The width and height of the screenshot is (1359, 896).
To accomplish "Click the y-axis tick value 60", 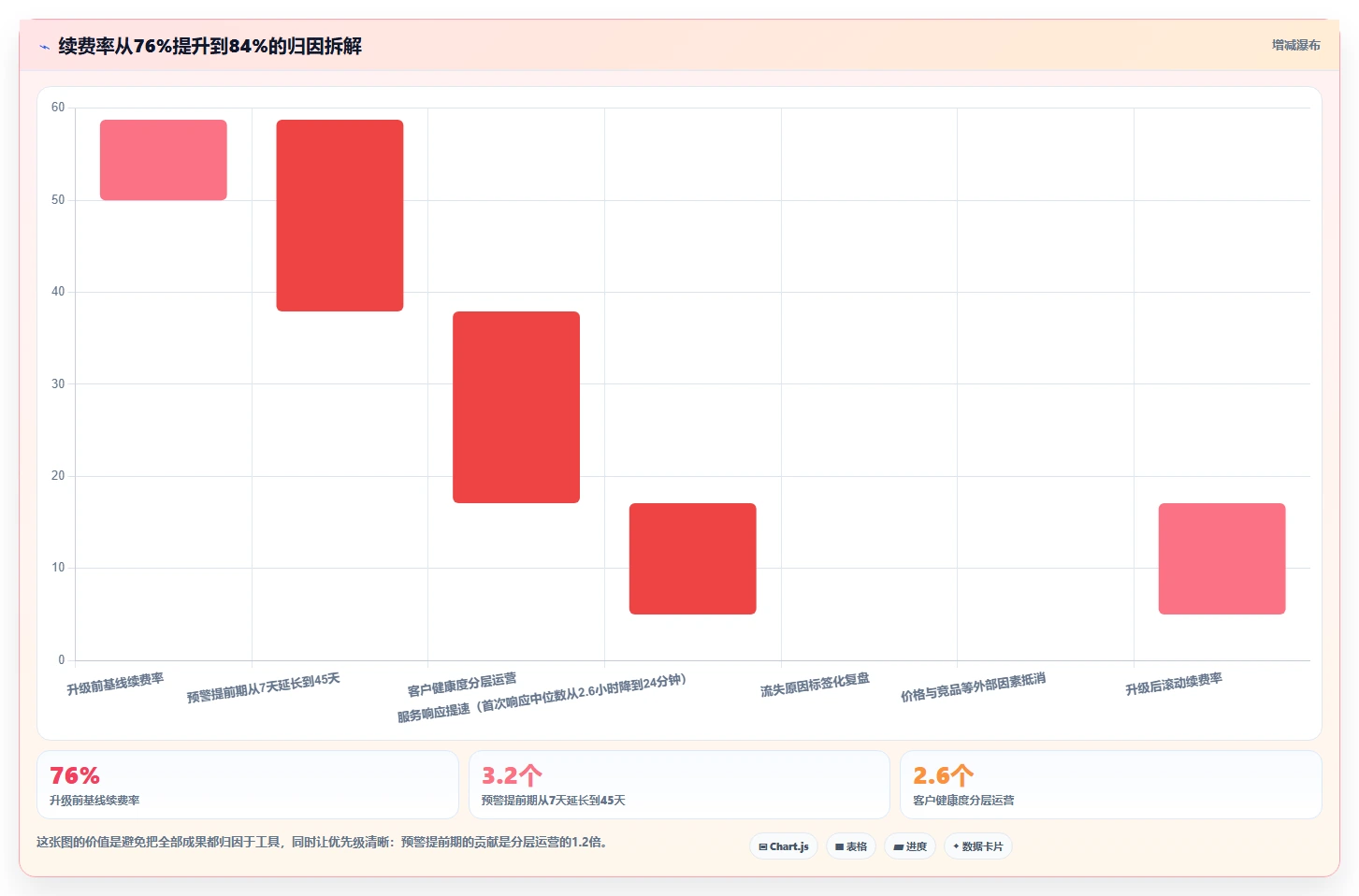I will [x=58, y=108].
